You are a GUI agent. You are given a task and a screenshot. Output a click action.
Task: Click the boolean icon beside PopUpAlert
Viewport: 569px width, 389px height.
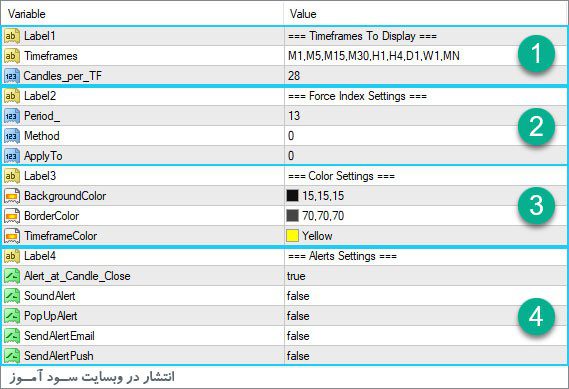(12, 316)
